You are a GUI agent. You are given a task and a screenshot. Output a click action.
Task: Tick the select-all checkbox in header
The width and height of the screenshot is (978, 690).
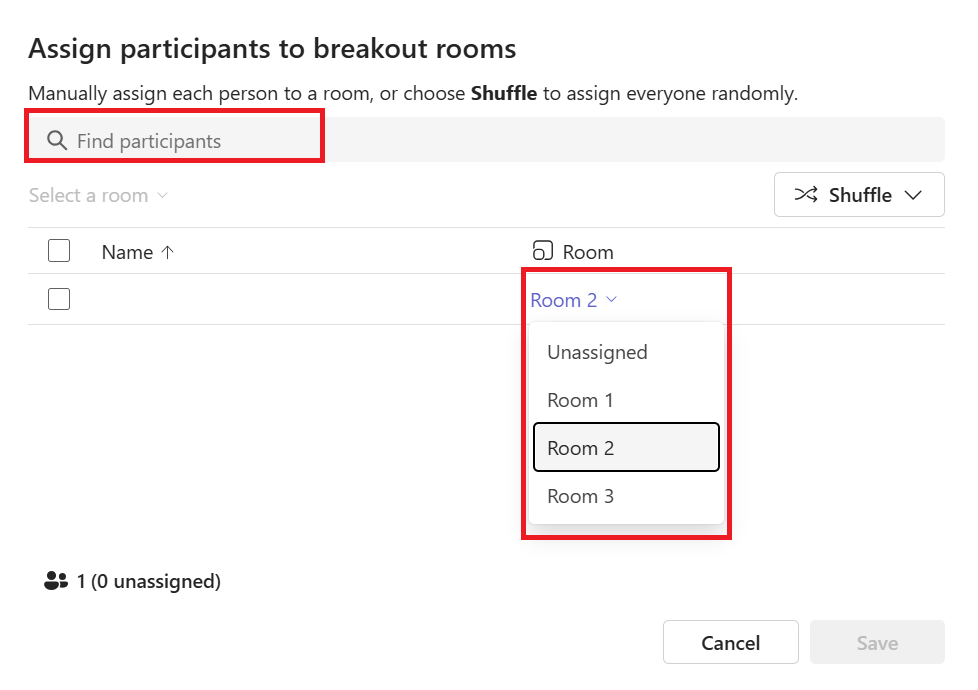(x=59, y=251)
